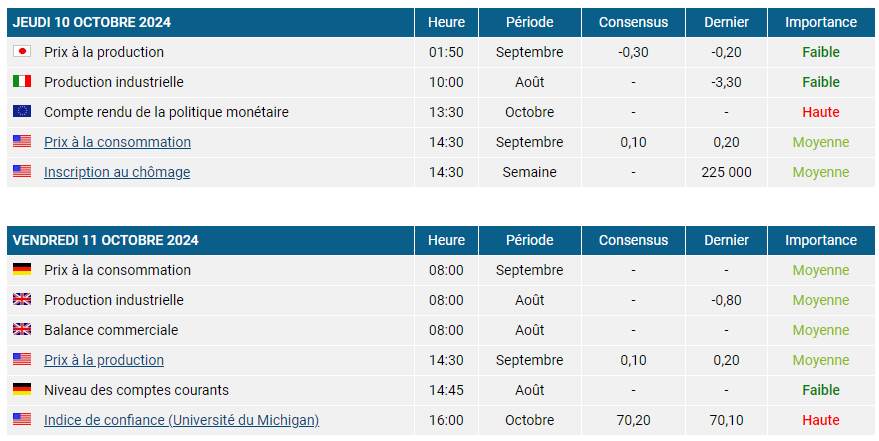Click German flag for Niveau des comptes courants
879x441 pixels.
22,389
